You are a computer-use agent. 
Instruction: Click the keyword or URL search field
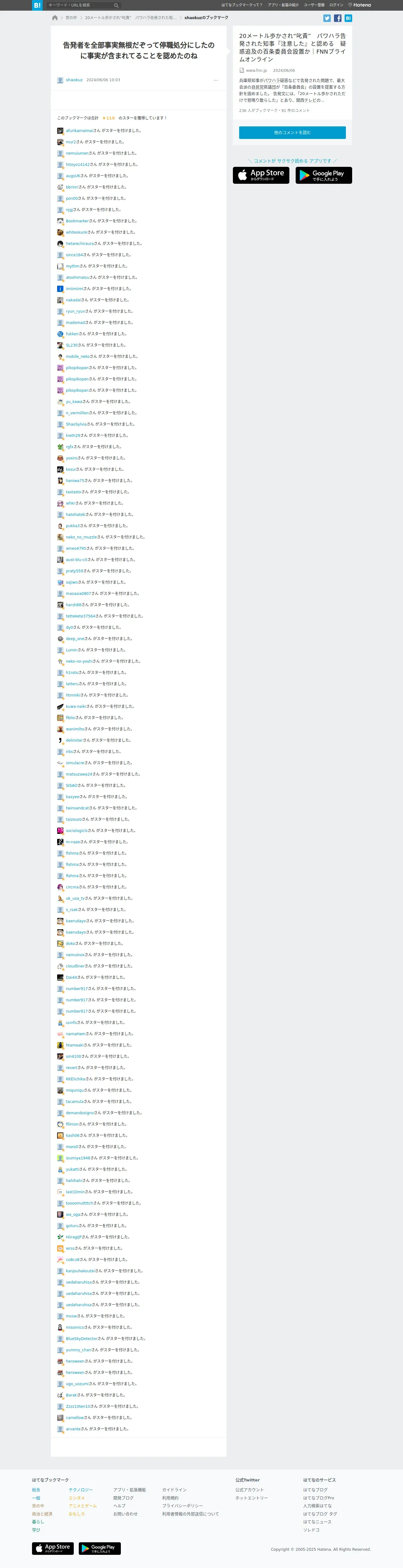[80, 5]
